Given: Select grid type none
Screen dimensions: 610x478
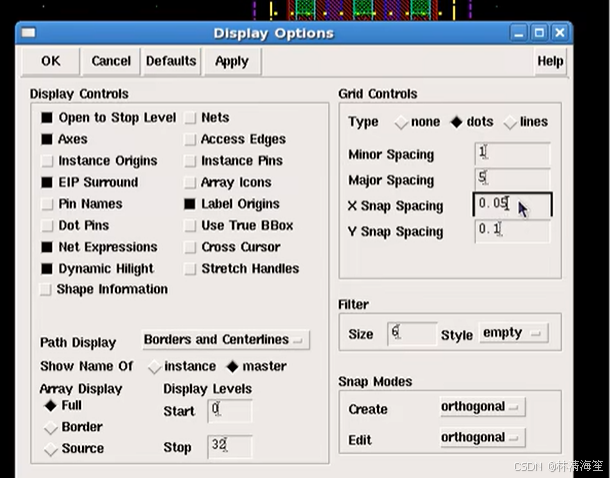Looking at the screenshot, I should [x=401, y=123].
